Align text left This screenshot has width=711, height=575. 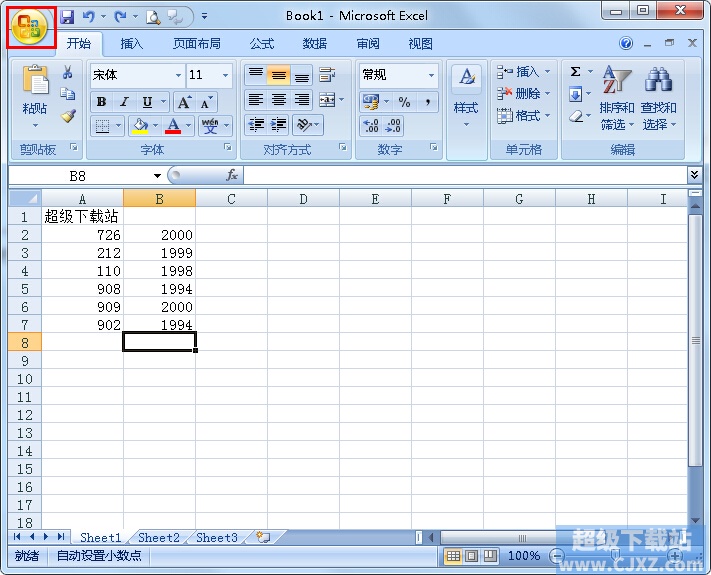point(256,100)
